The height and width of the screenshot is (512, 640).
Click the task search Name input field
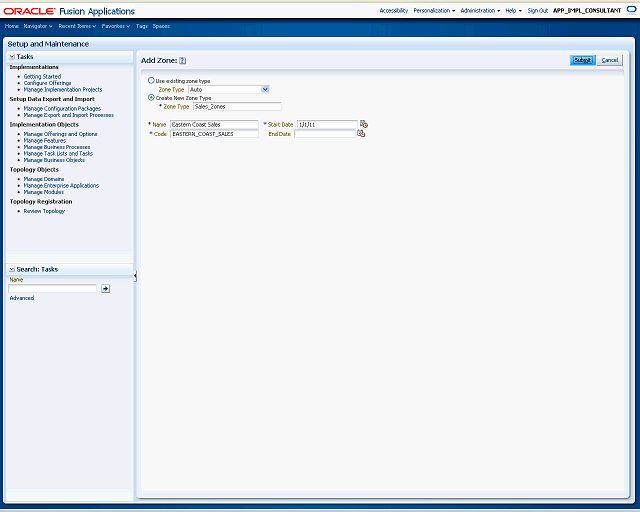pyautogui.click(x=52, y=289)
